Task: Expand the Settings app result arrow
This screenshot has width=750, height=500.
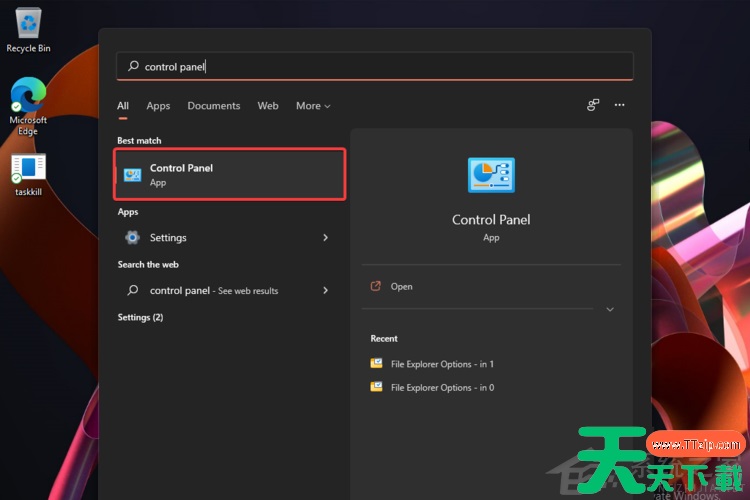Action: [x=325, y=237]
